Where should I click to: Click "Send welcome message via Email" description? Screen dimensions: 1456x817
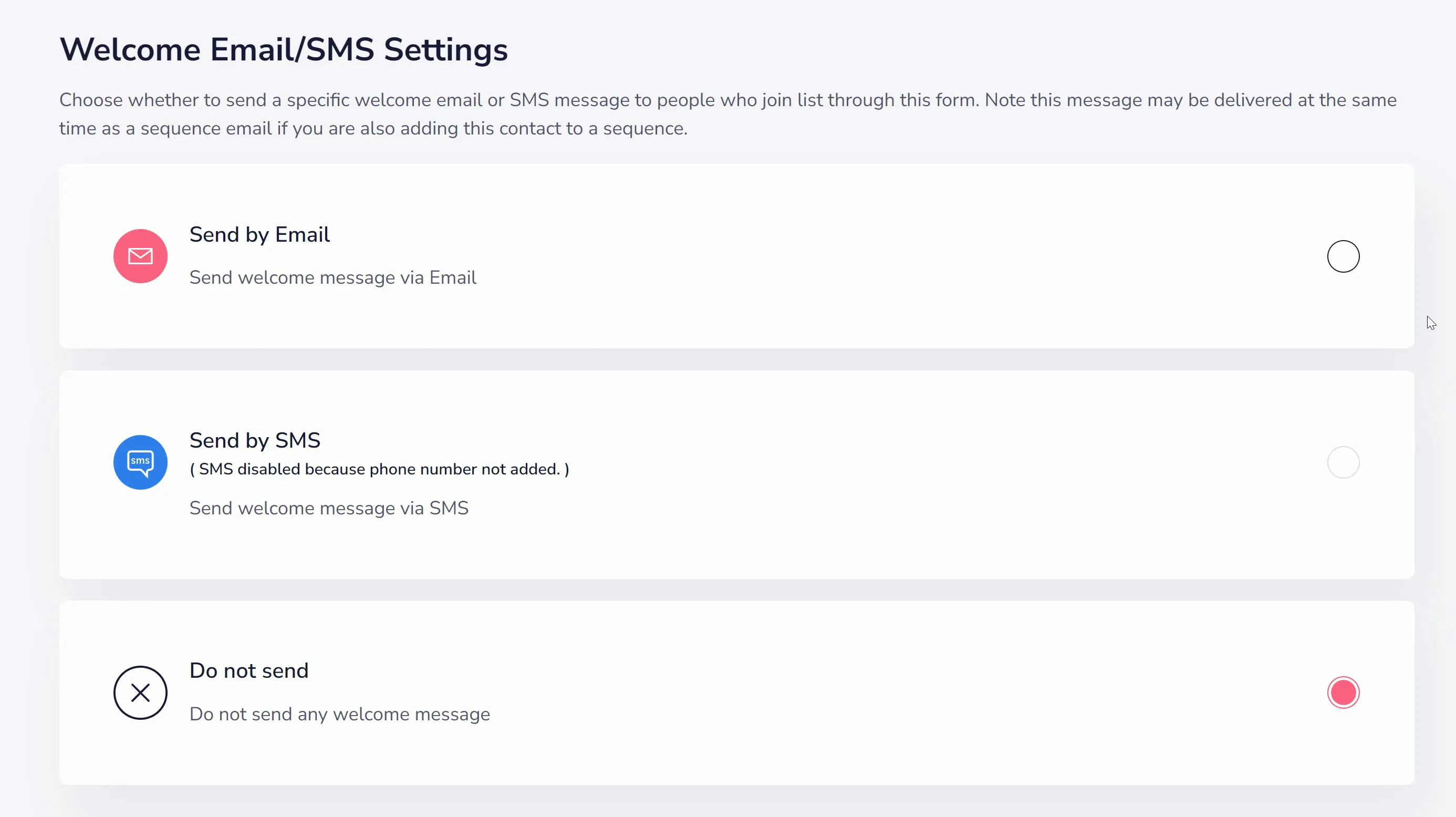click(333, 277)
